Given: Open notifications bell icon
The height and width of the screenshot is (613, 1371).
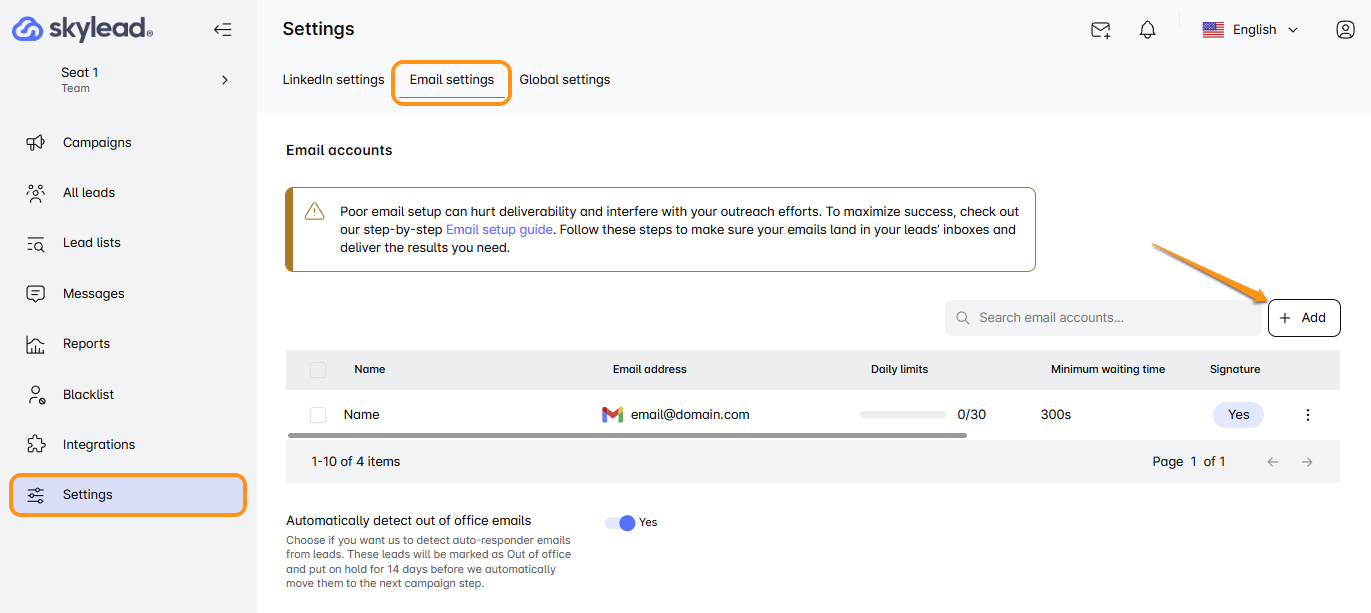Looking at the screenshot, I should (x=1147, y=30).
